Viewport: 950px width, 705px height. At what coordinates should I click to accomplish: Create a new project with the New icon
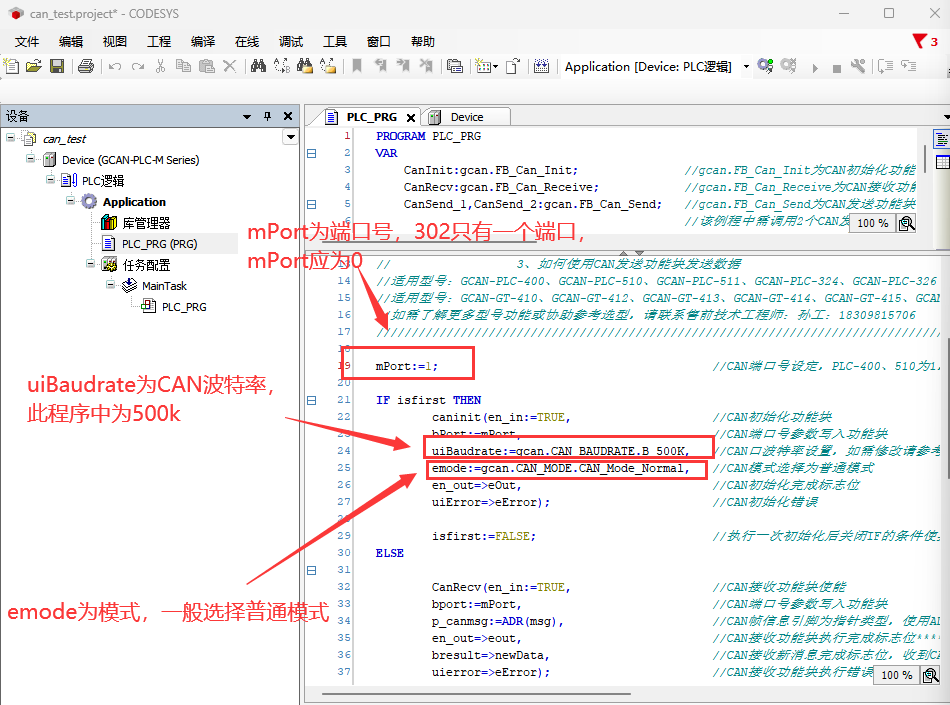[x=12, y=66]
